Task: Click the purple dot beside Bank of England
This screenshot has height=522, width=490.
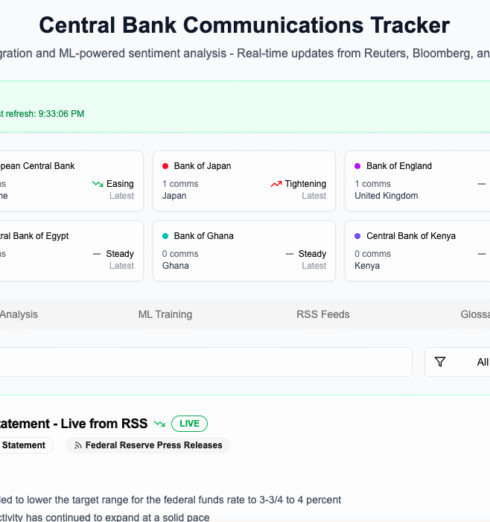Action: coord(357,166)
